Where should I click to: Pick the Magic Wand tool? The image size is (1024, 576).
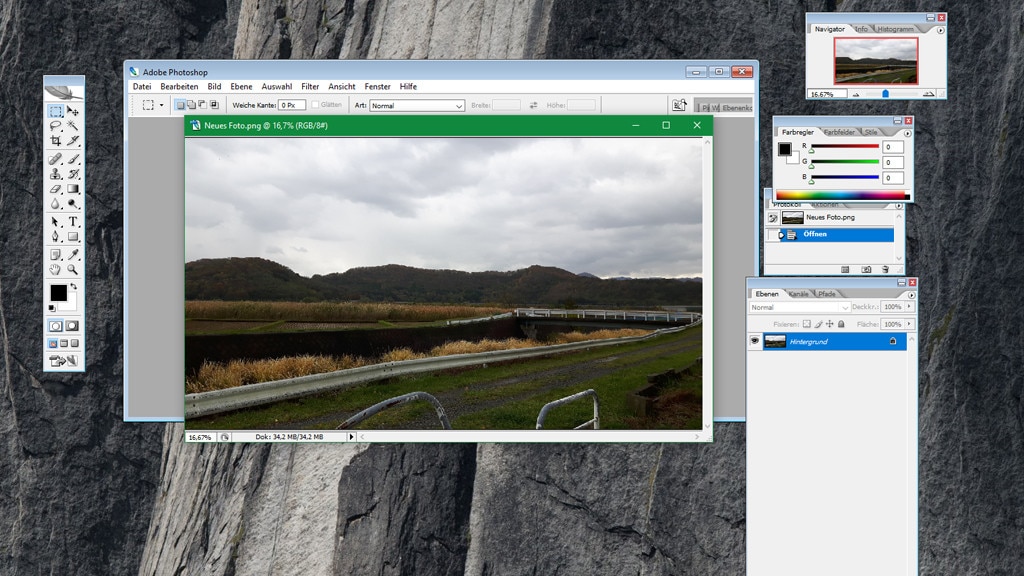click(73, 126)
